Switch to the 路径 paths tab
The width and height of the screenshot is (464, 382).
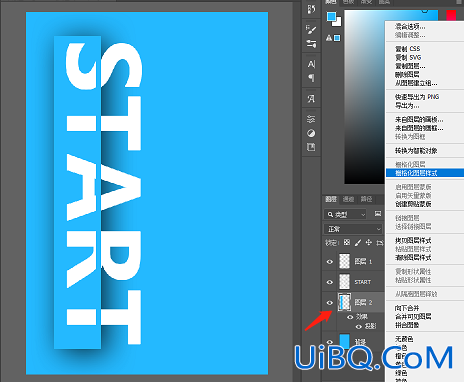366,199
